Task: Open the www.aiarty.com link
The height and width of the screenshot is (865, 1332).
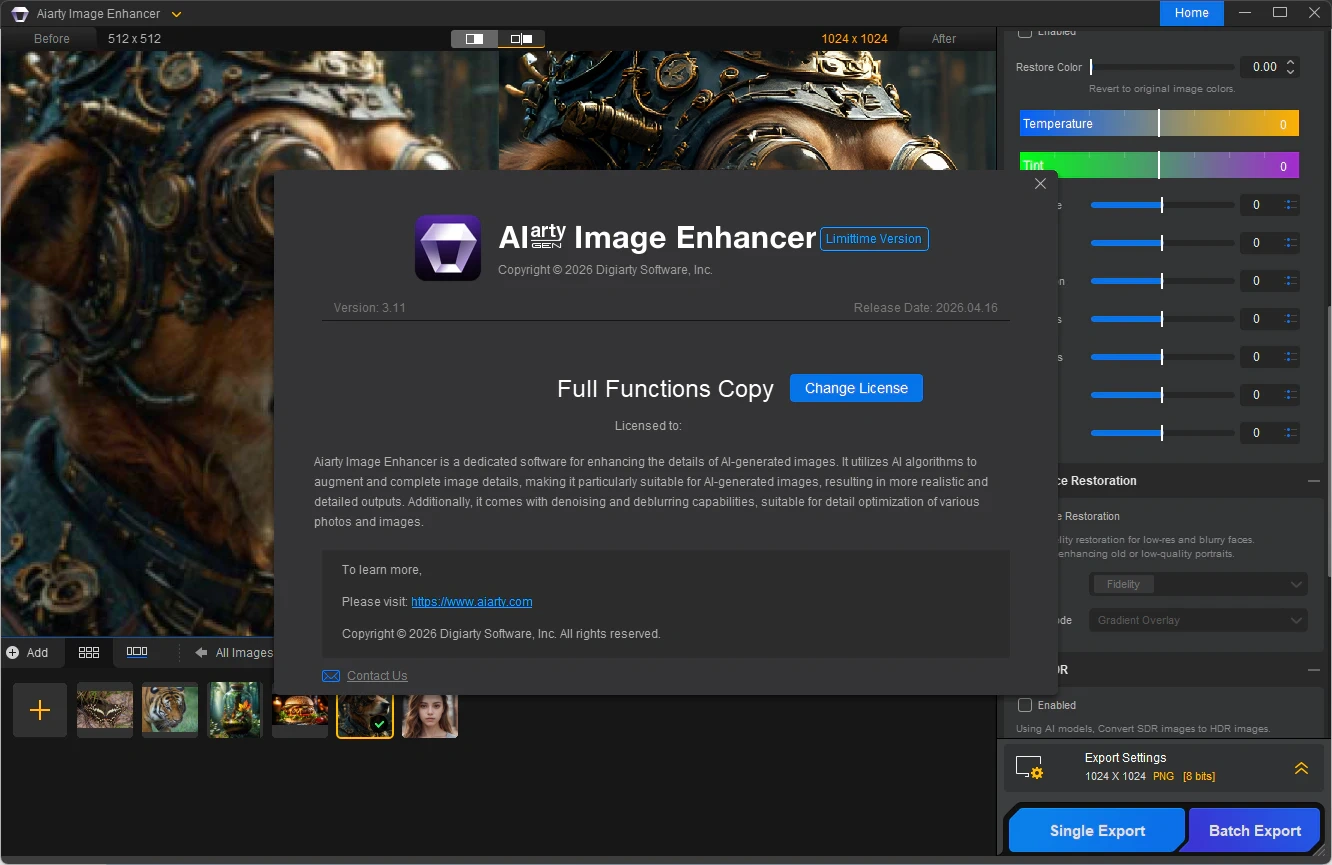Action: (x=471, y=602)
